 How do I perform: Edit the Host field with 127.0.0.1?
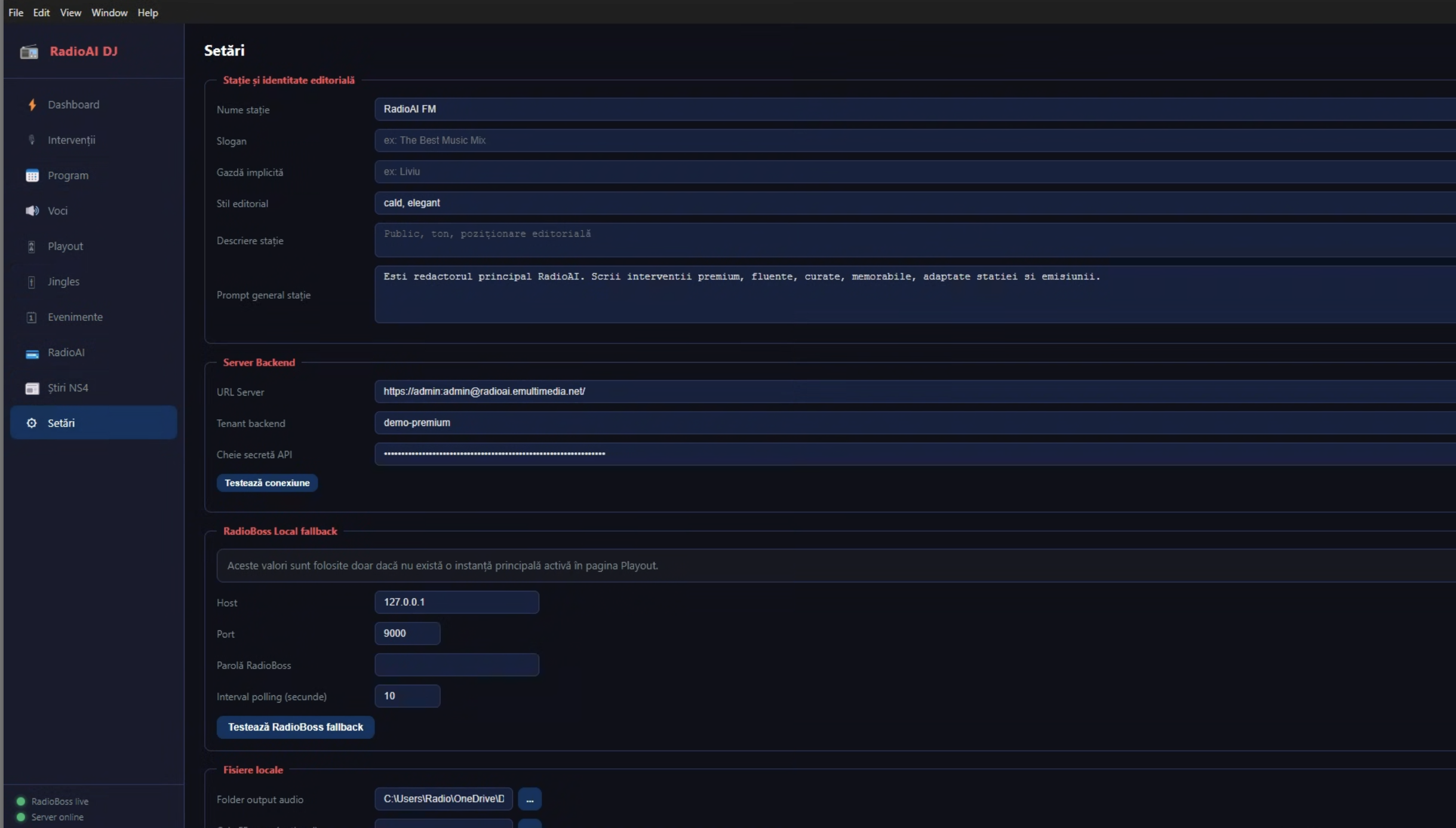pyautogui.click(x=457, y=602)
